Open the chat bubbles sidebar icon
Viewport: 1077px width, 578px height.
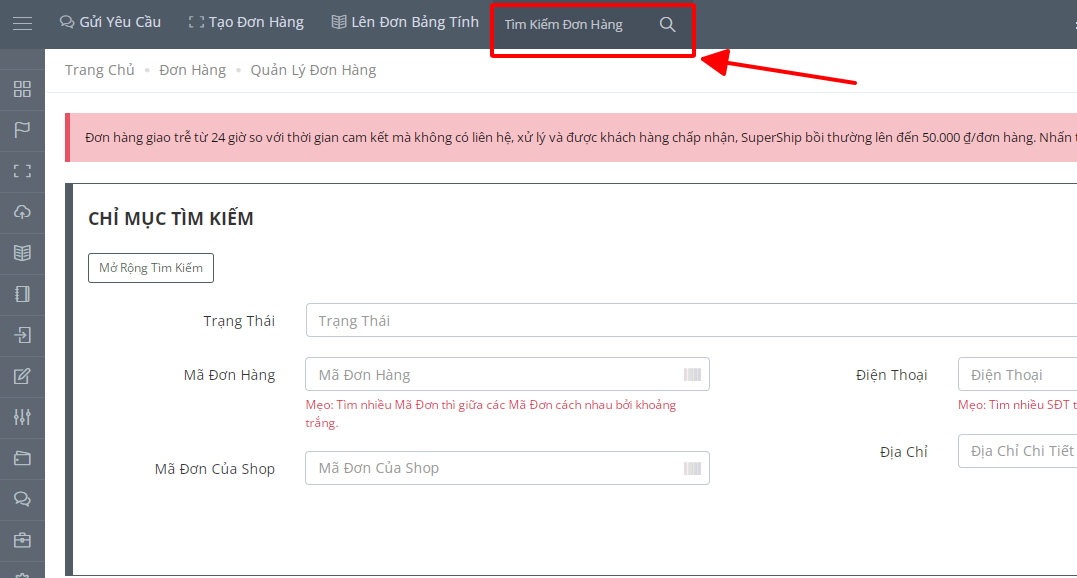pos(22,499)
